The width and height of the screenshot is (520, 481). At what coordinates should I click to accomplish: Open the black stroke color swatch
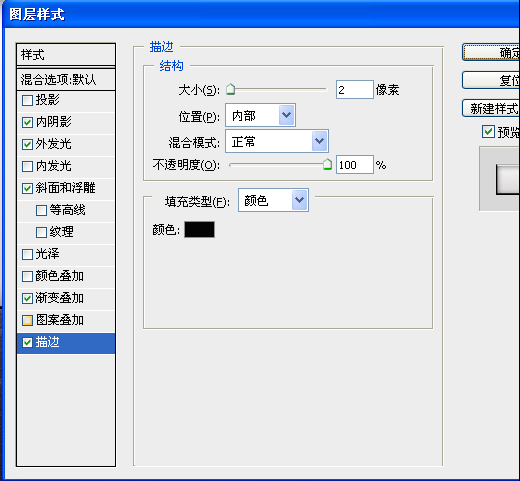(199, 230)
